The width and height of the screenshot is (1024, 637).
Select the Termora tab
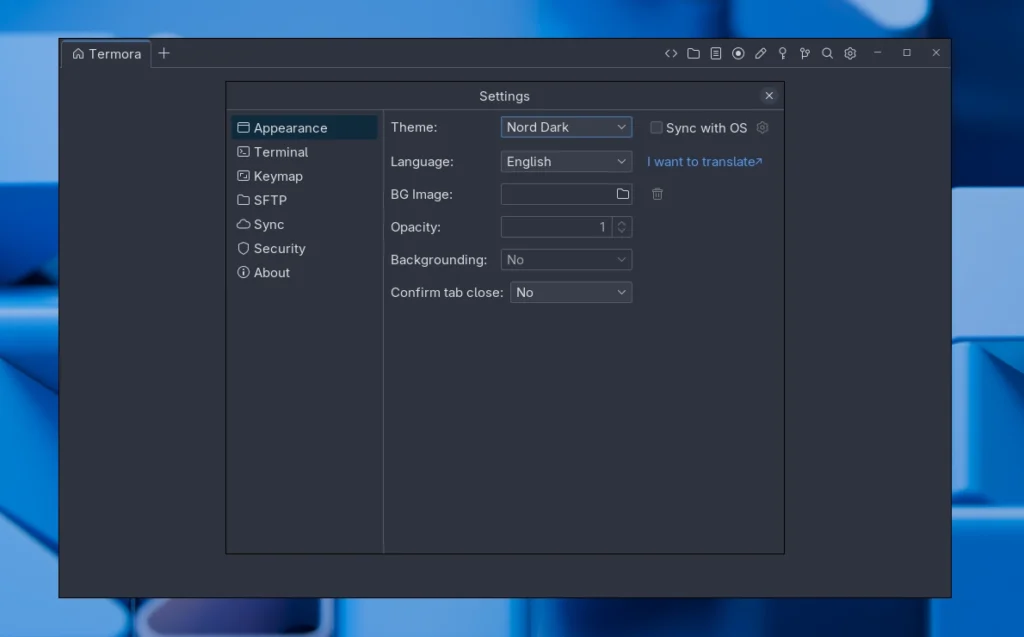click(x=106, y=54)
